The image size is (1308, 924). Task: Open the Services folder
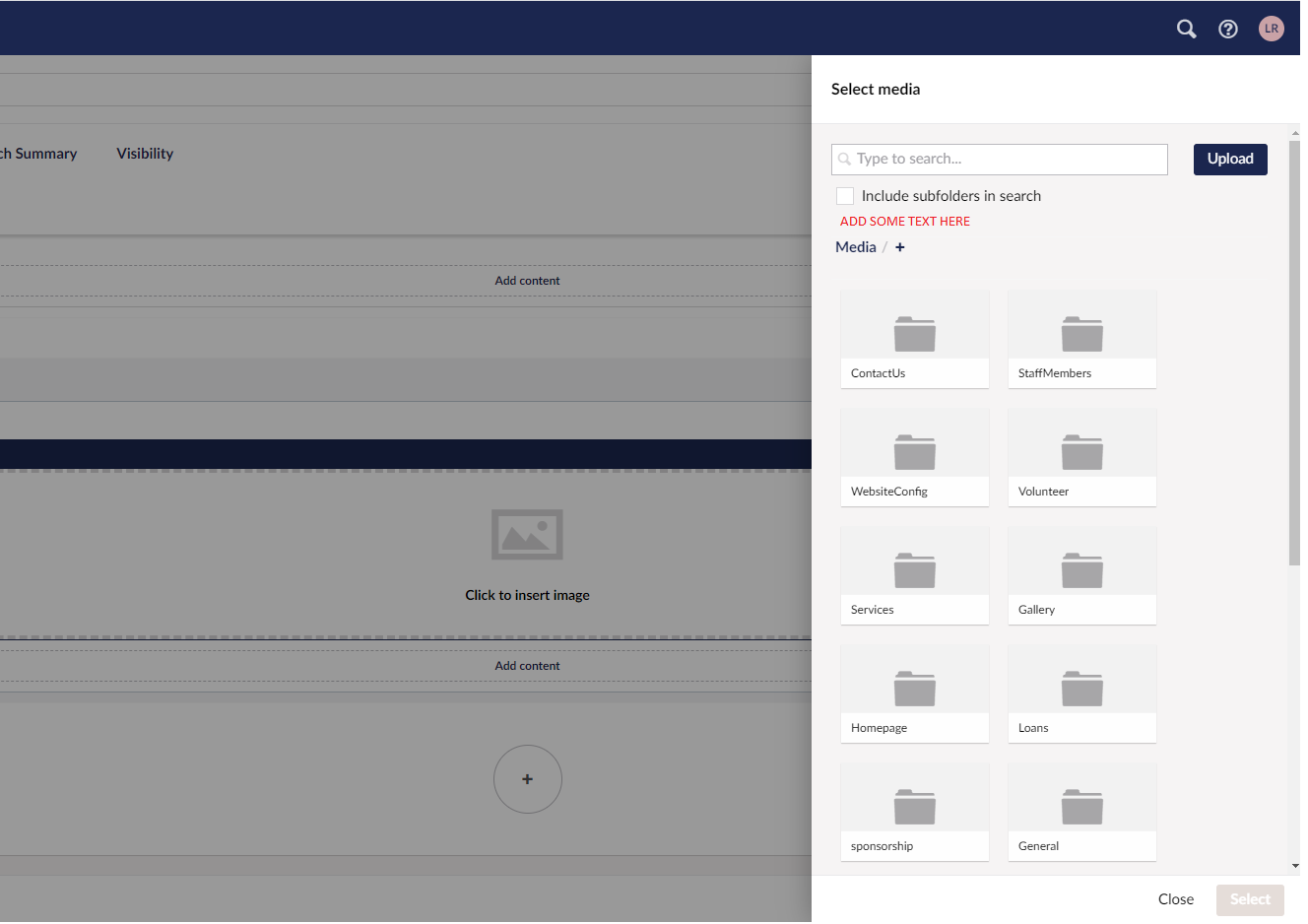(915, 575)
